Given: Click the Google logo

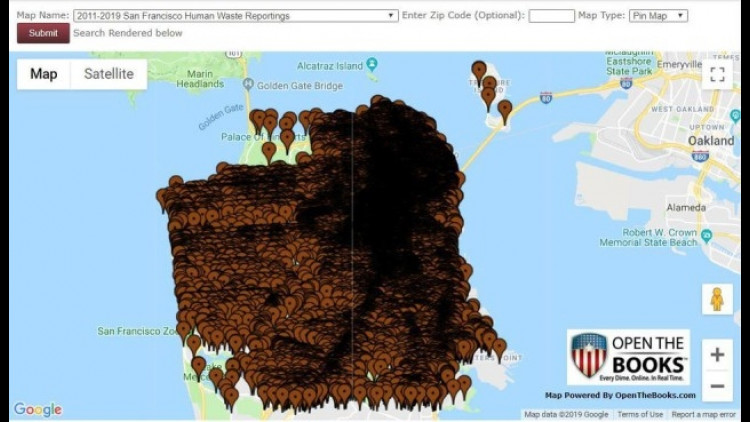Looking at the screenshot, I should coord(38,409).
